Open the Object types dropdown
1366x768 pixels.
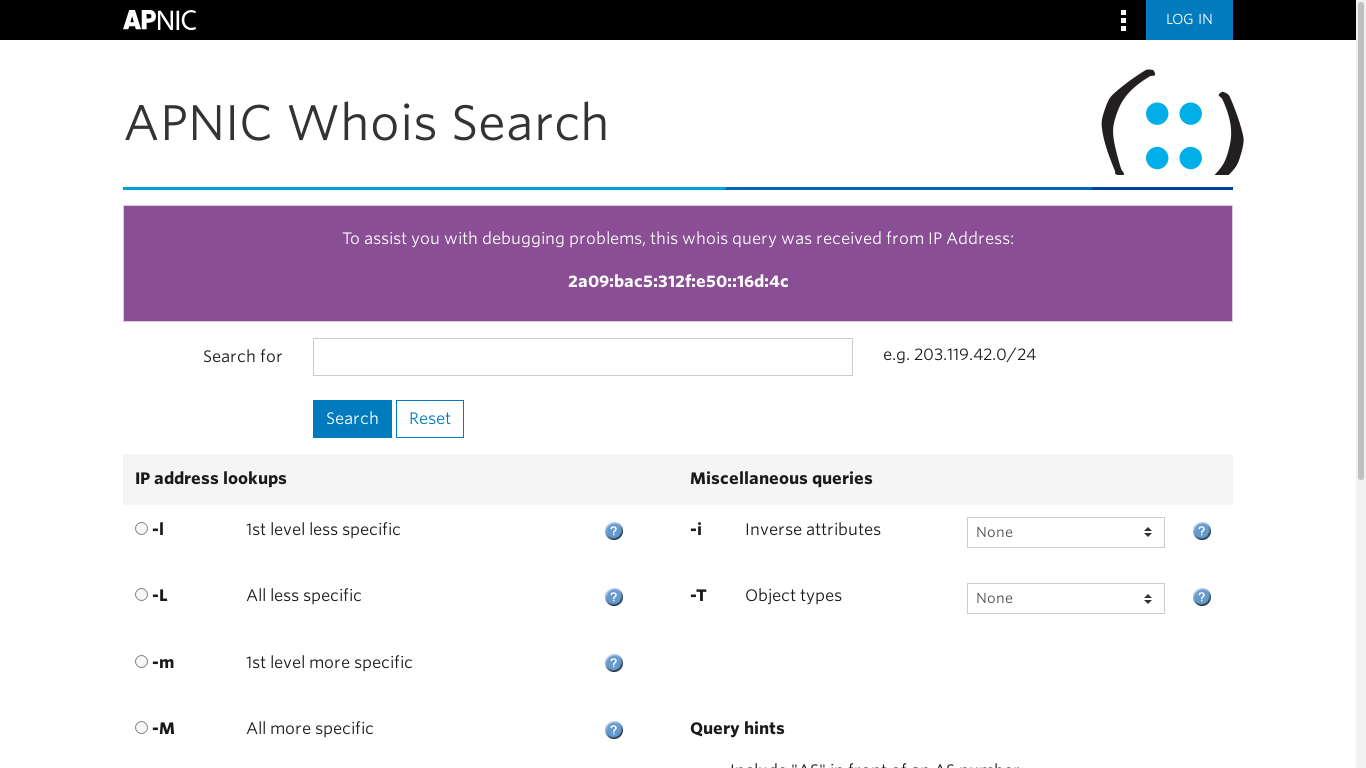point(1066,598)
